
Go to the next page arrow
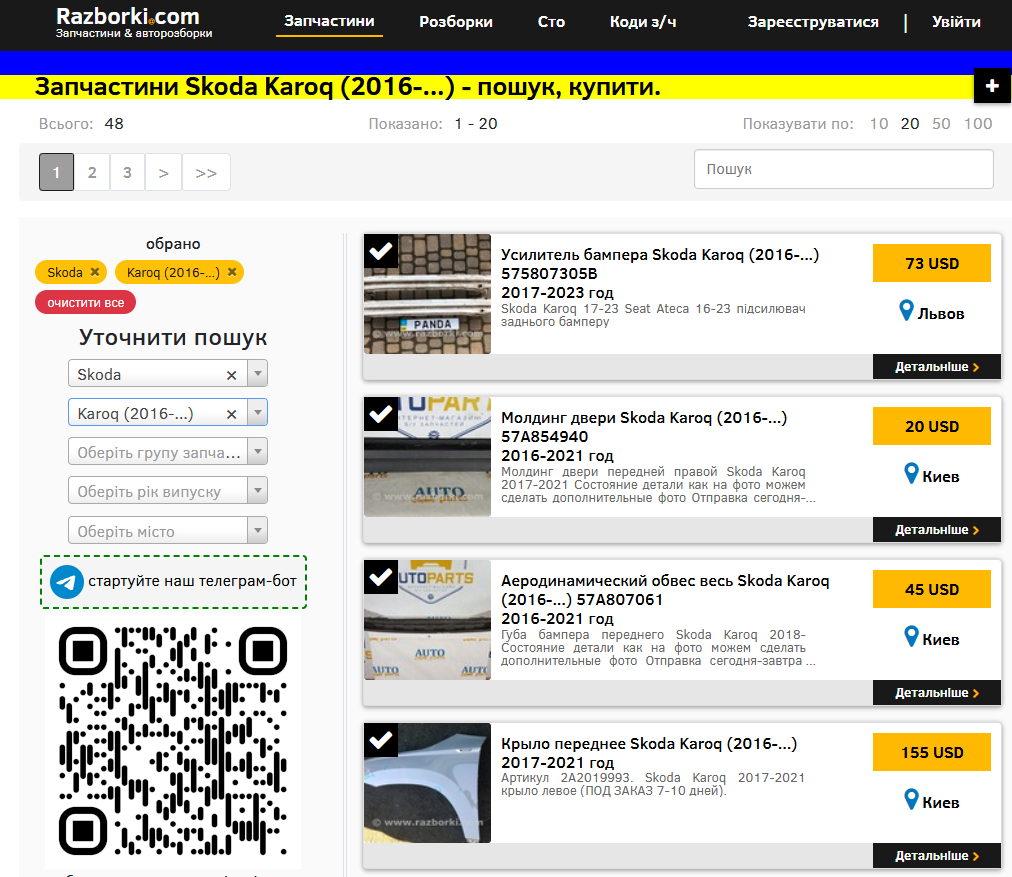click(x=163, y=172)
